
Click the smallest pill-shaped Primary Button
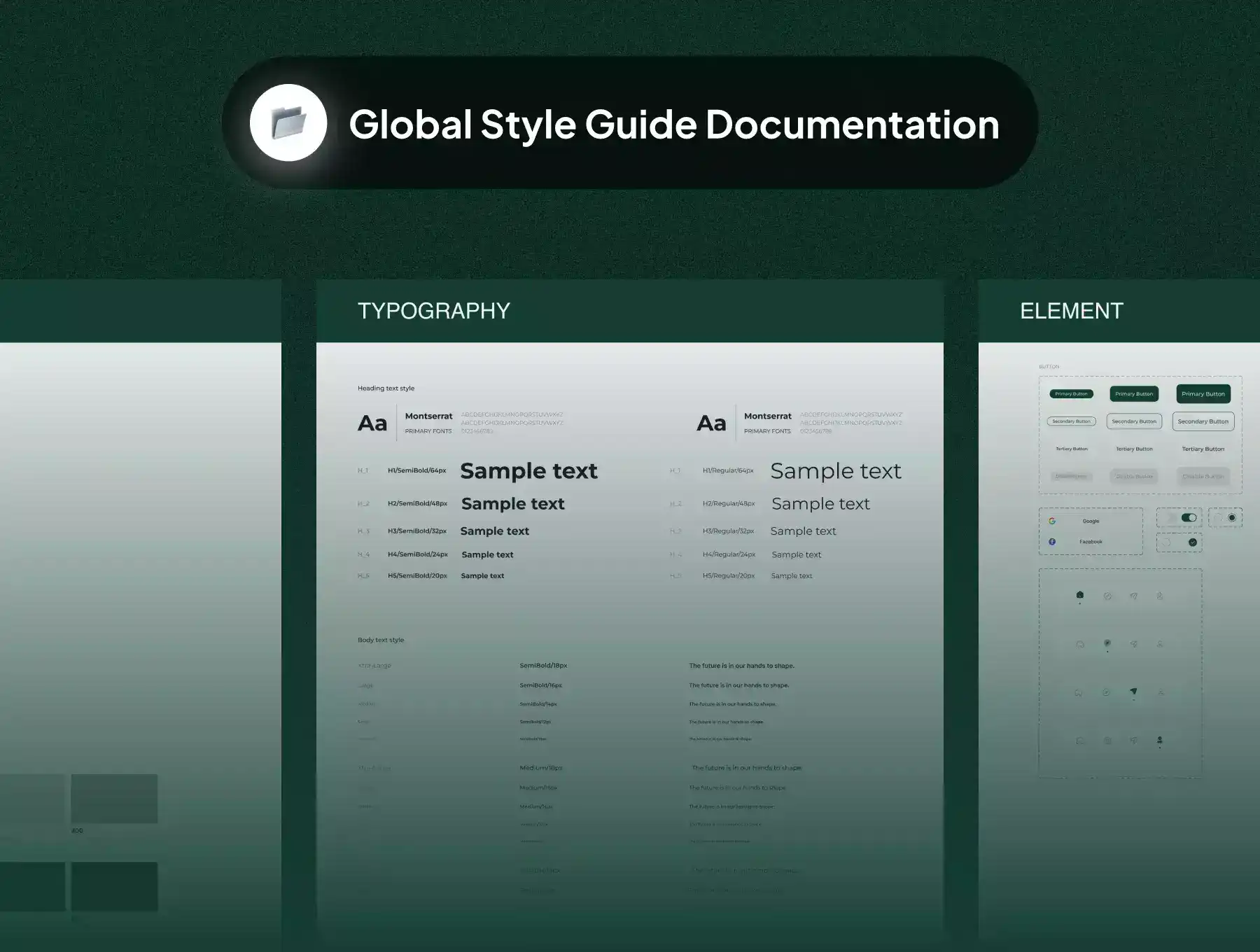1071,394
